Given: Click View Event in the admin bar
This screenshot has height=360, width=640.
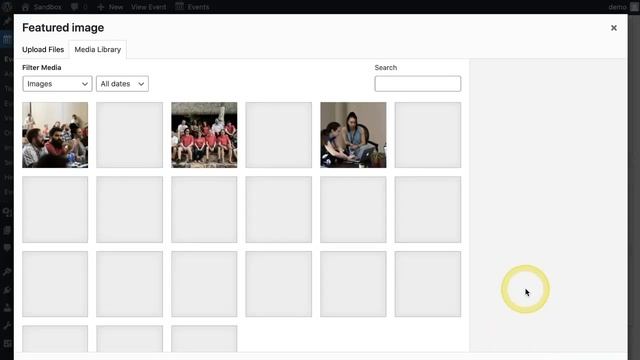Looking at the screenshot, I should [x=148, y=7].
